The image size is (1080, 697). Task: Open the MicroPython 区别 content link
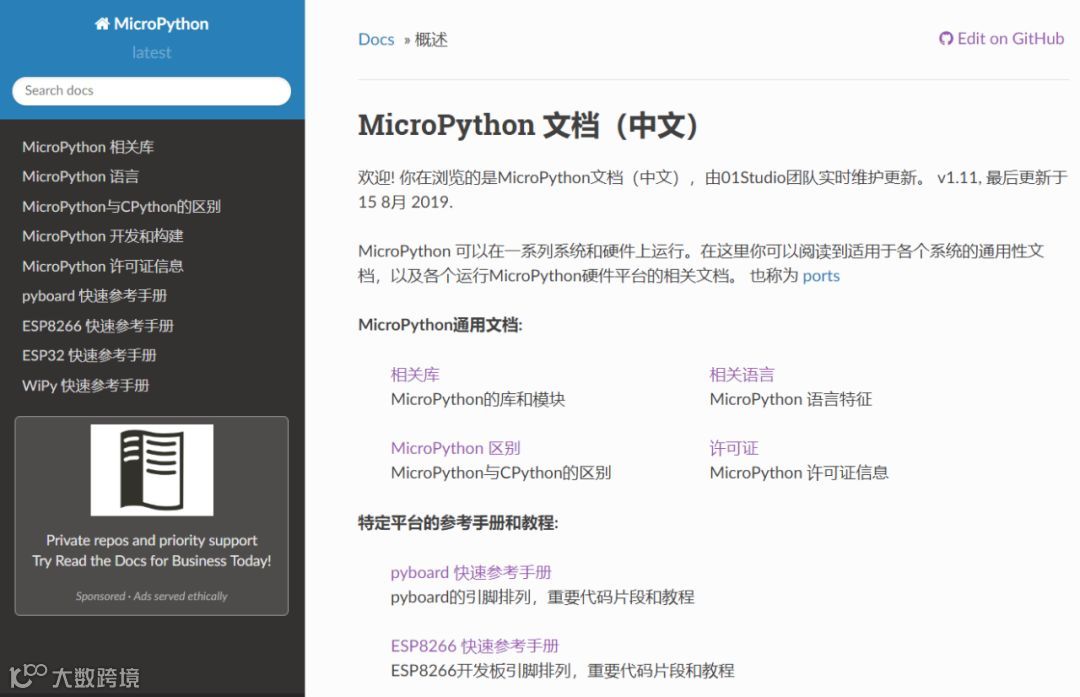click(455, 448)
